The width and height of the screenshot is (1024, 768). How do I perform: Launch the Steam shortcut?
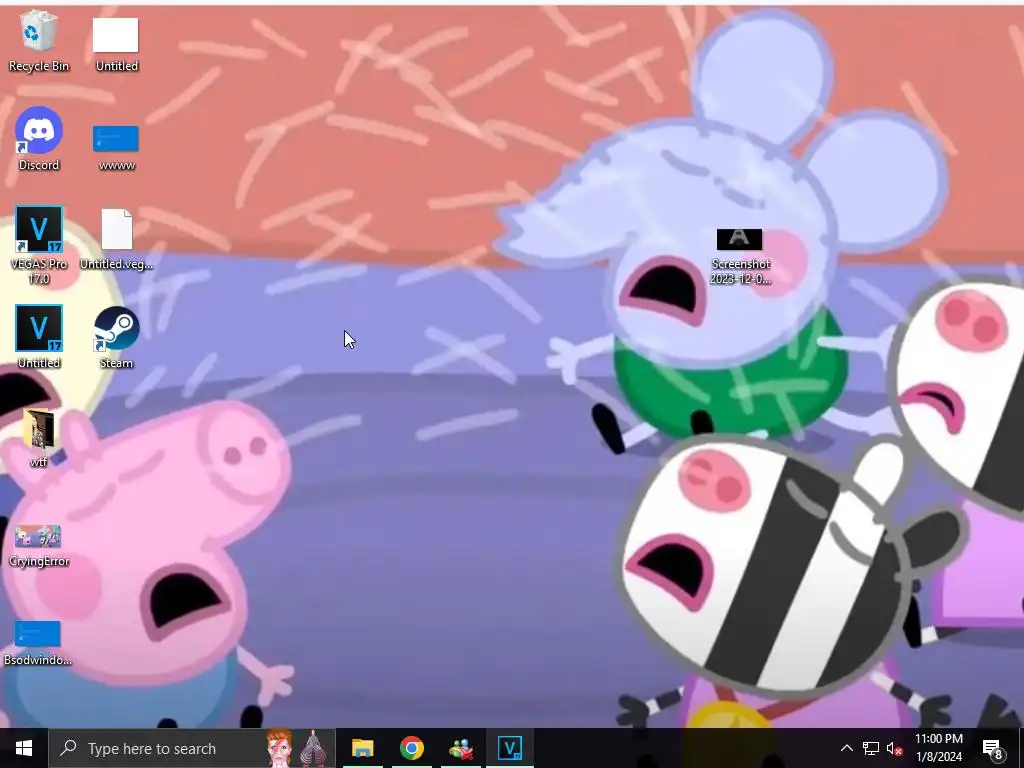tap(116, 337)
